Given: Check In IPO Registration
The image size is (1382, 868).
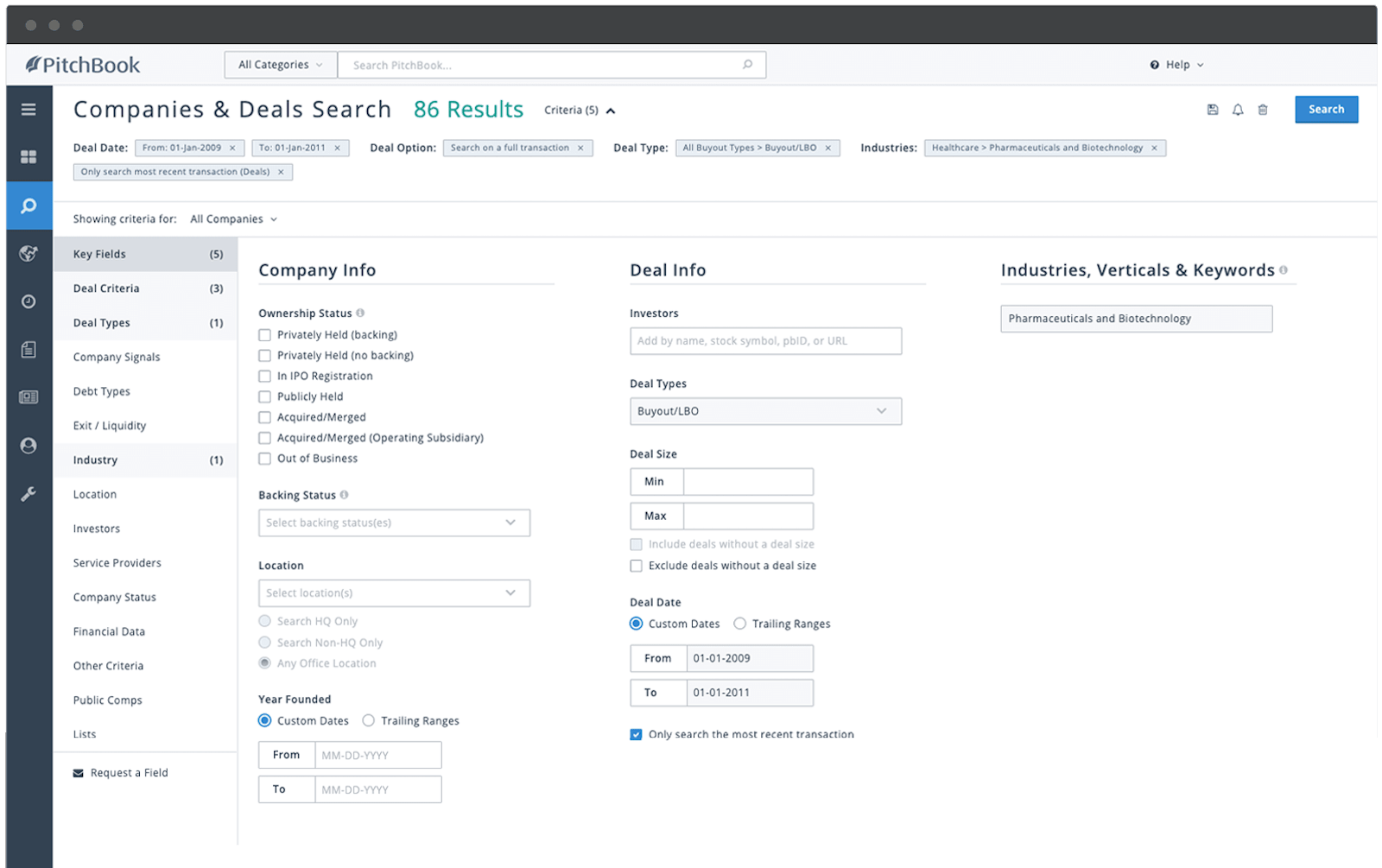Looking at the screenshot, I should pos(264,377).
